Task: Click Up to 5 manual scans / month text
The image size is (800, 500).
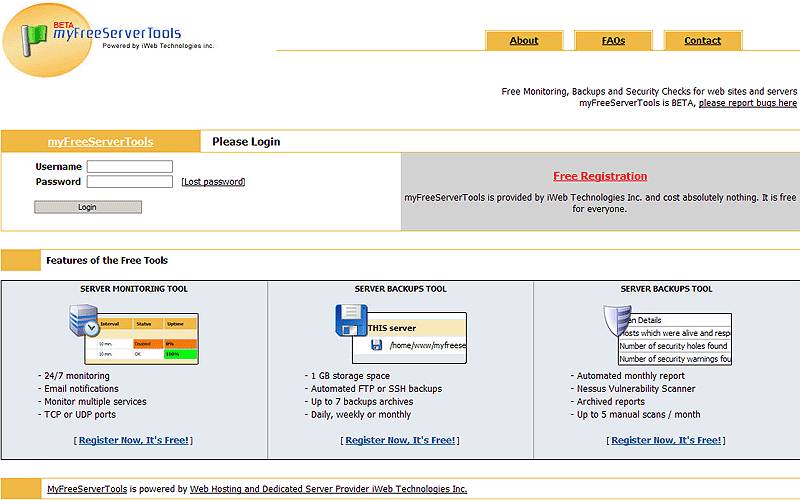Action: tap(638, 415)
